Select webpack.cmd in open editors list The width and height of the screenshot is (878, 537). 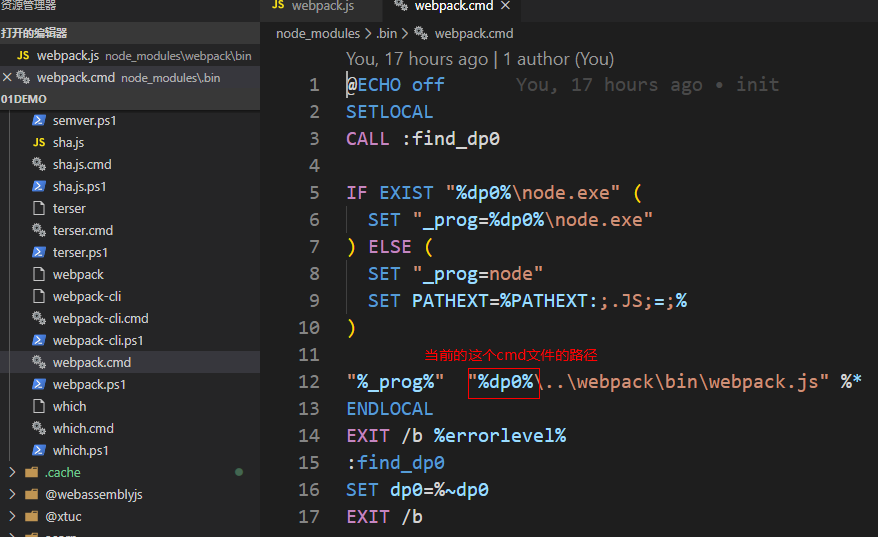(130, 77)
